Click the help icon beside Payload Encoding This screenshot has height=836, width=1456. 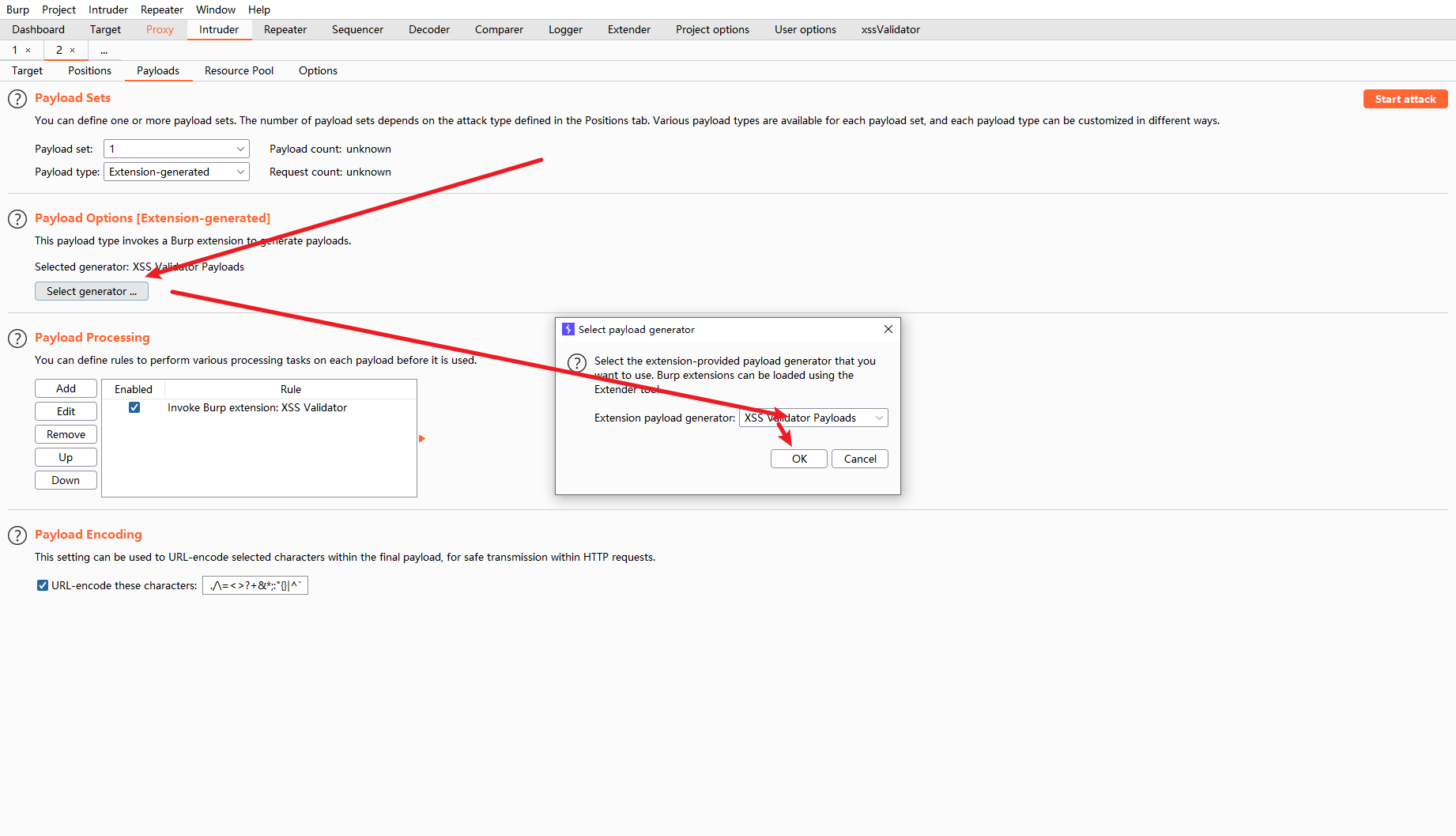(x=17, y=535)
